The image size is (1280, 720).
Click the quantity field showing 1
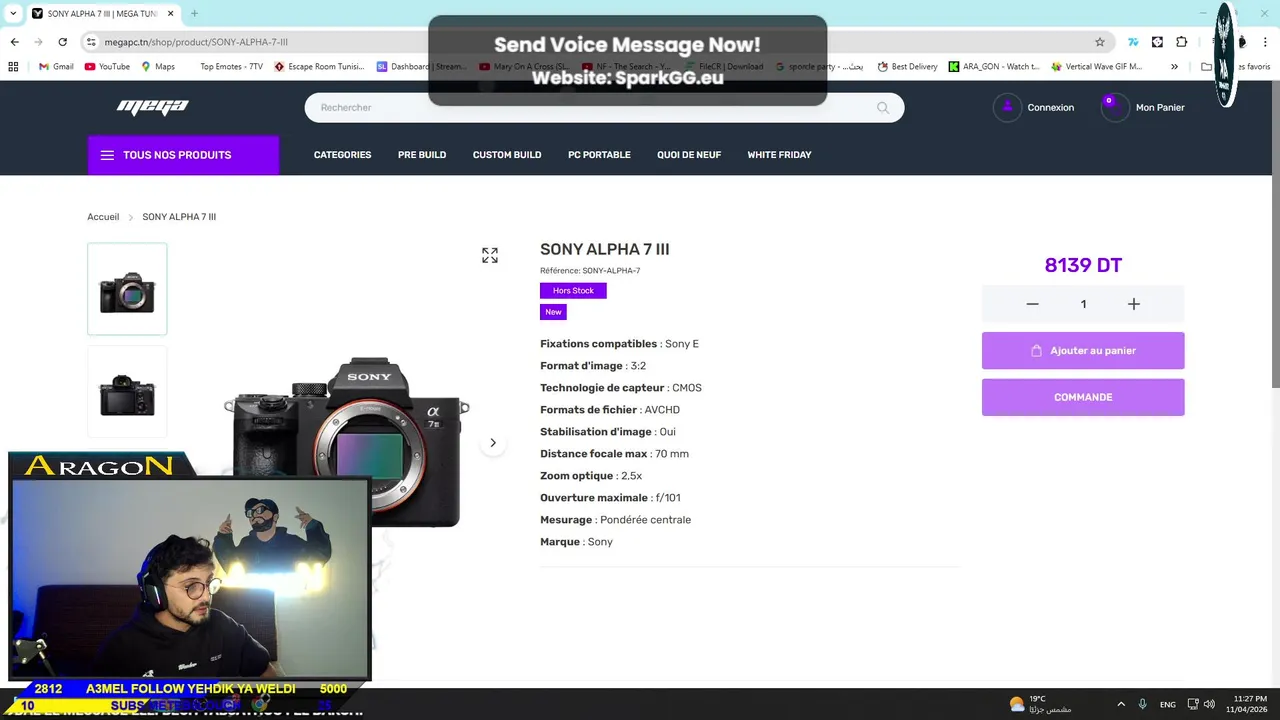click(1083, 304)
